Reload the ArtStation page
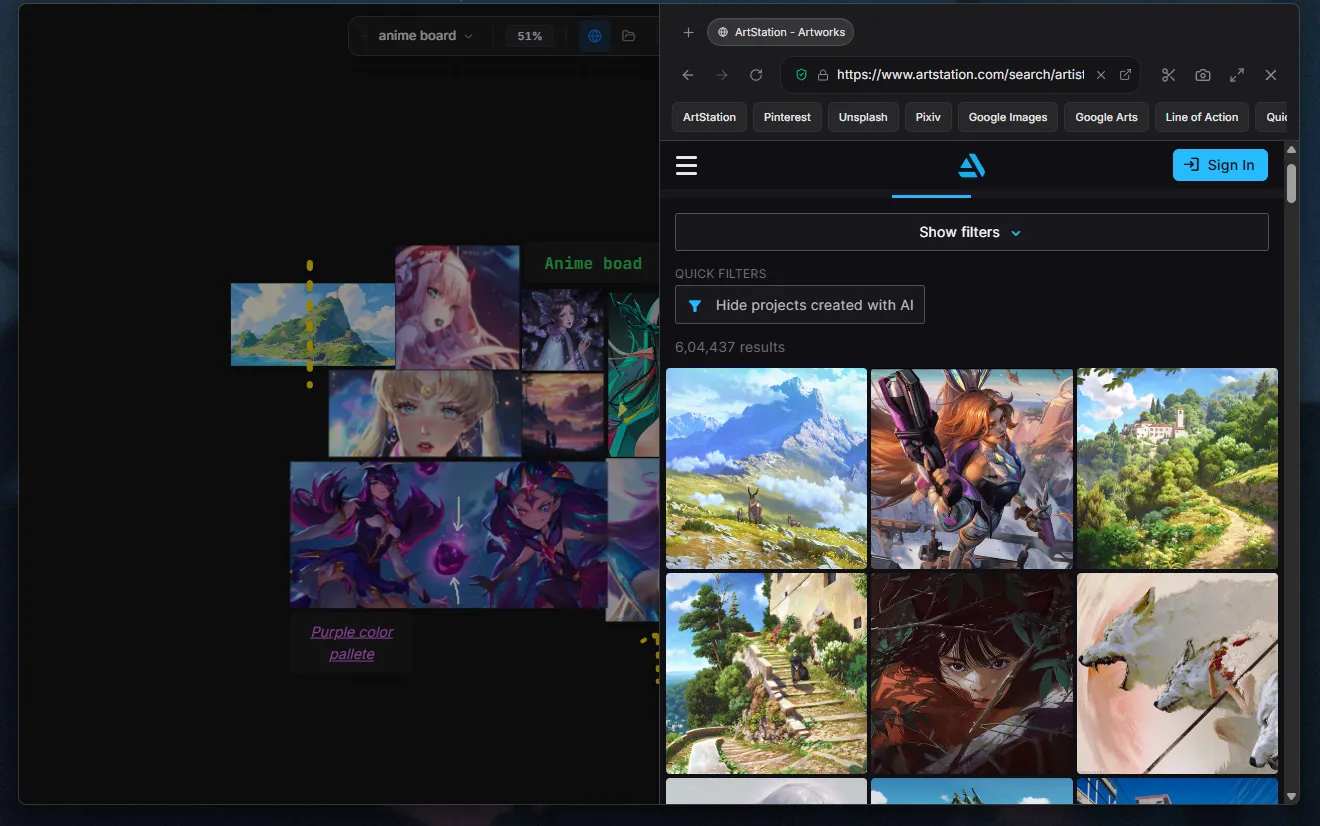 pos(756,75)
